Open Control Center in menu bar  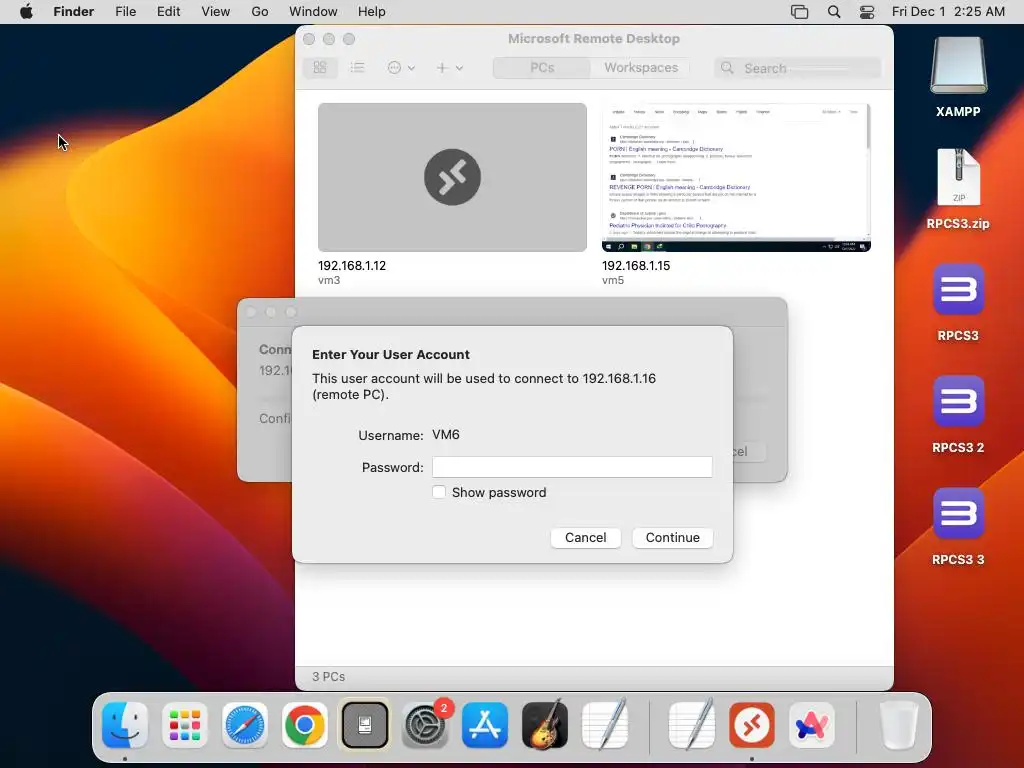point(867,12)
